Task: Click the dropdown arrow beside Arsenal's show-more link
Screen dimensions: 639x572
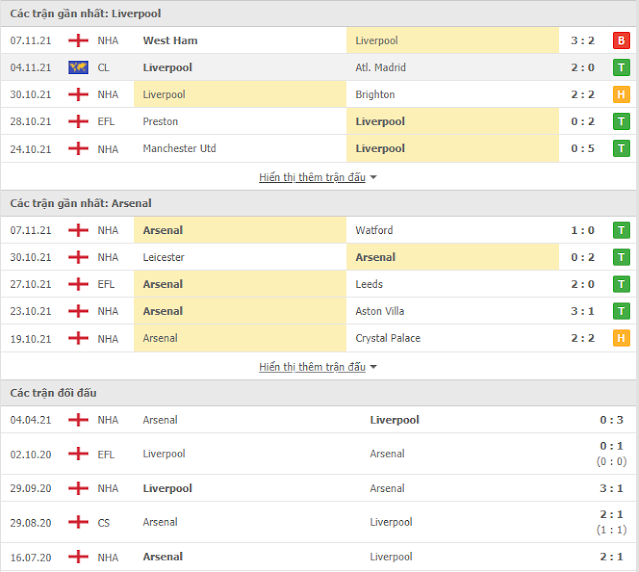Action: [373, 367]
